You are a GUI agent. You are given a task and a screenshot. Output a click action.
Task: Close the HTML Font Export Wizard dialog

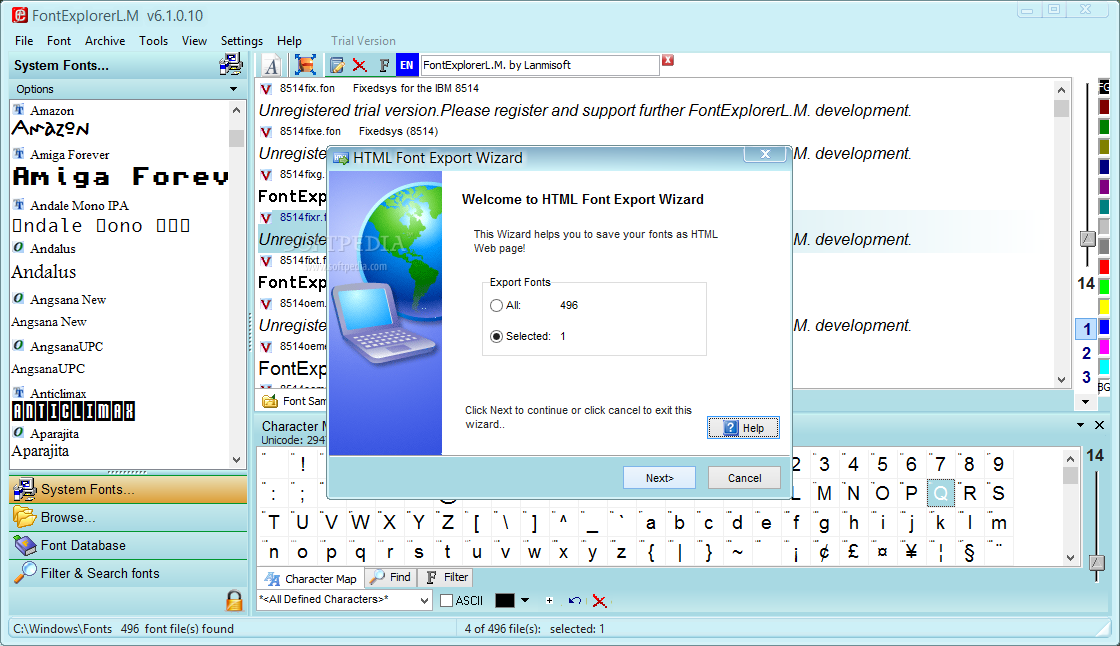(x=765, y=154)
